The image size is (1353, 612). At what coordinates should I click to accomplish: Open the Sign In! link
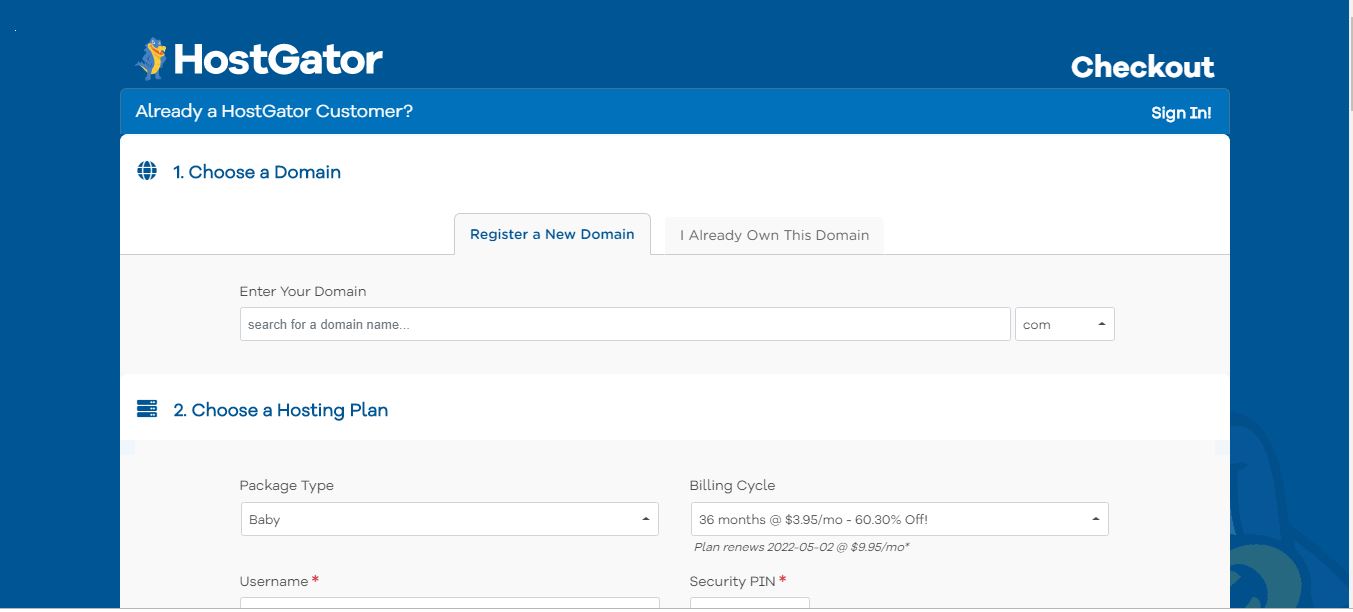(1181, 113)
